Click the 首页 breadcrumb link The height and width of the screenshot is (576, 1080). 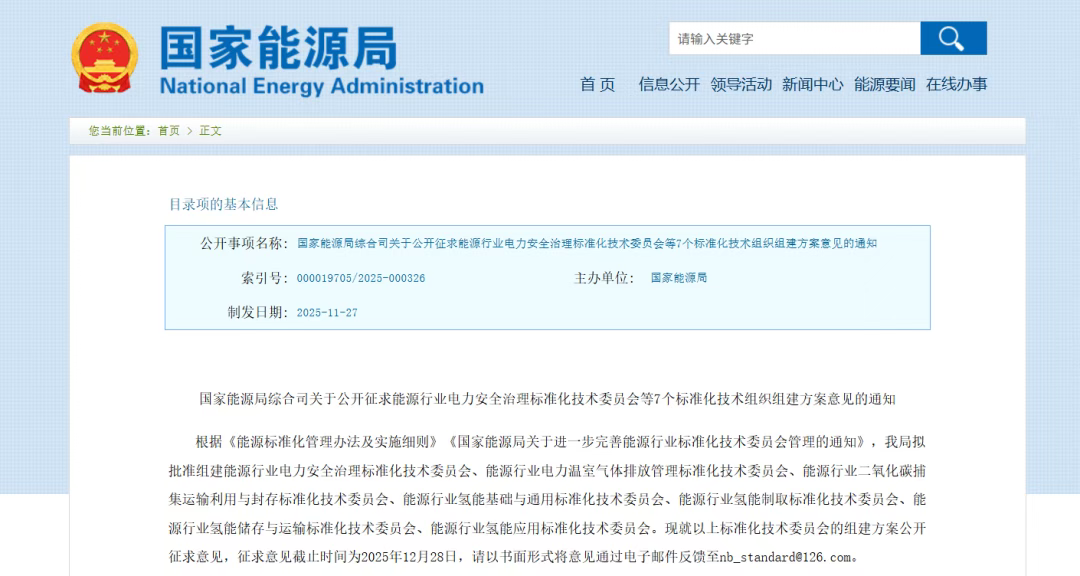169,131
